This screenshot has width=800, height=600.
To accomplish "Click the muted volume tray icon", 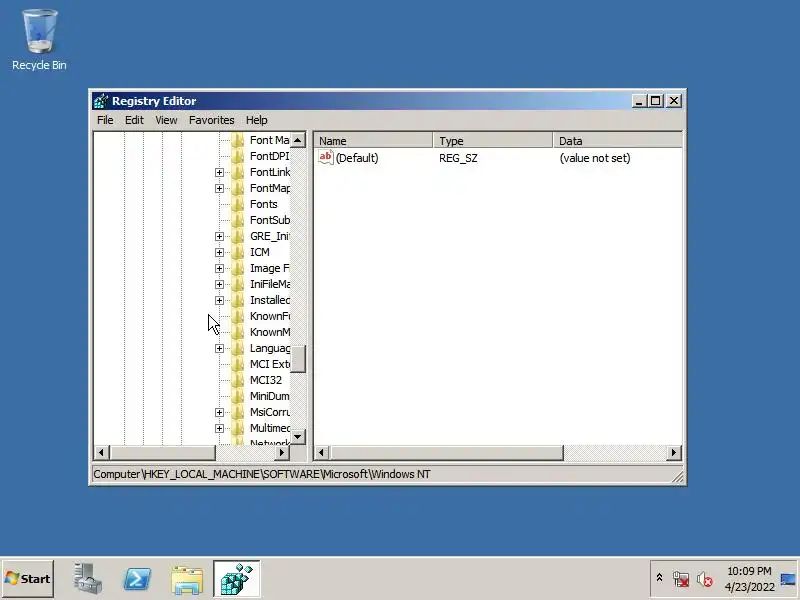I will click(x=705, y=579).
